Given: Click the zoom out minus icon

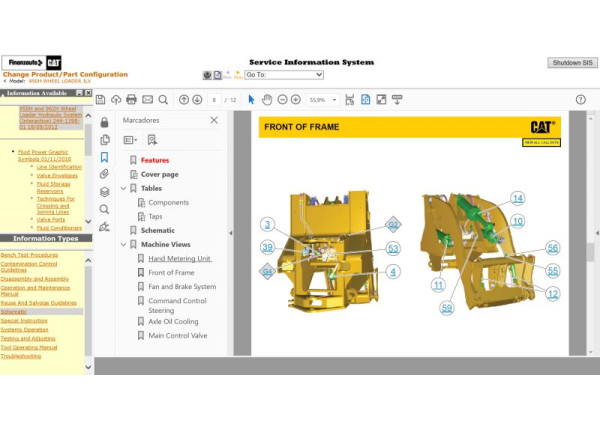Looking at the screenshot, I should [x=282, y=100].
